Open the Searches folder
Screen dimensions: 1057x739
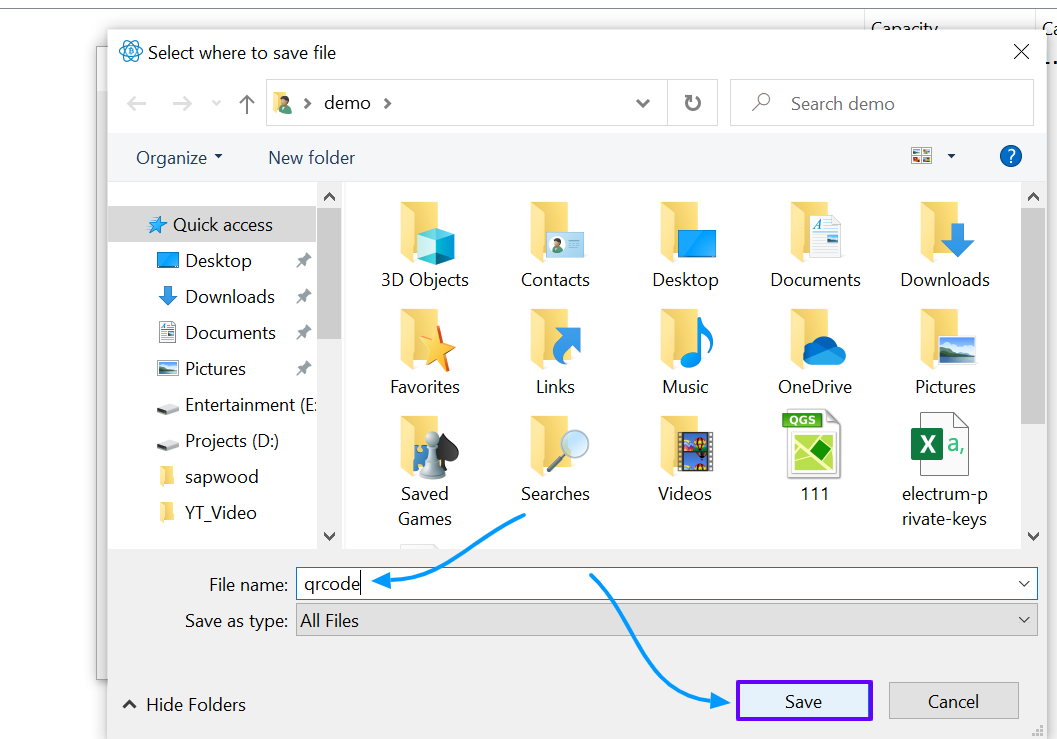tap(555, 460)
